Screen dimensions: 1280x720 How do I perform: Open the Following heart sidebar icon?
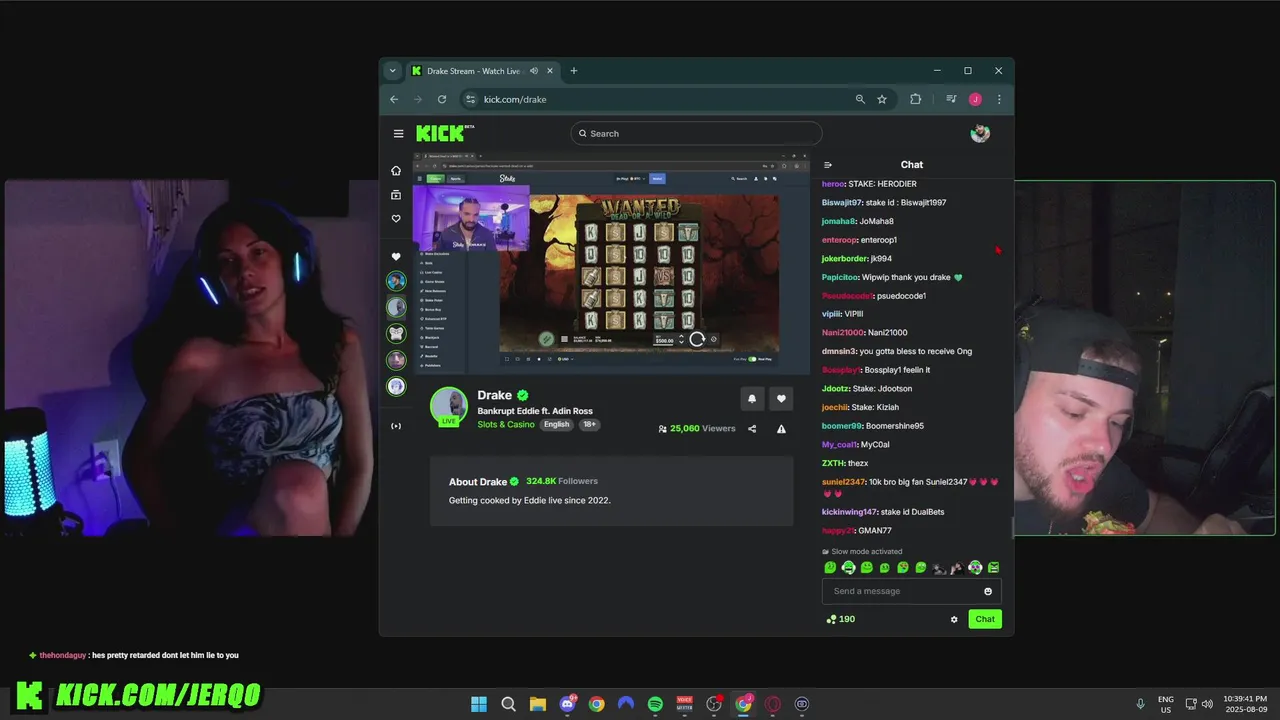tap(396, 218)
